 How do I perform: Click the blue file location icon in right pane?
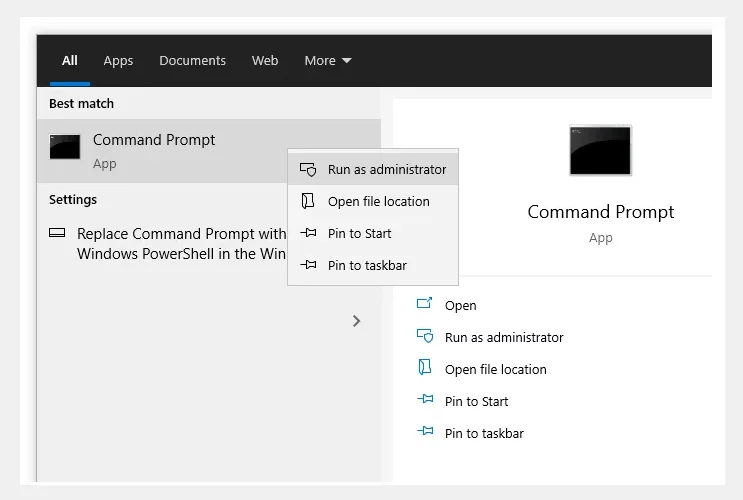coord(425,367)
